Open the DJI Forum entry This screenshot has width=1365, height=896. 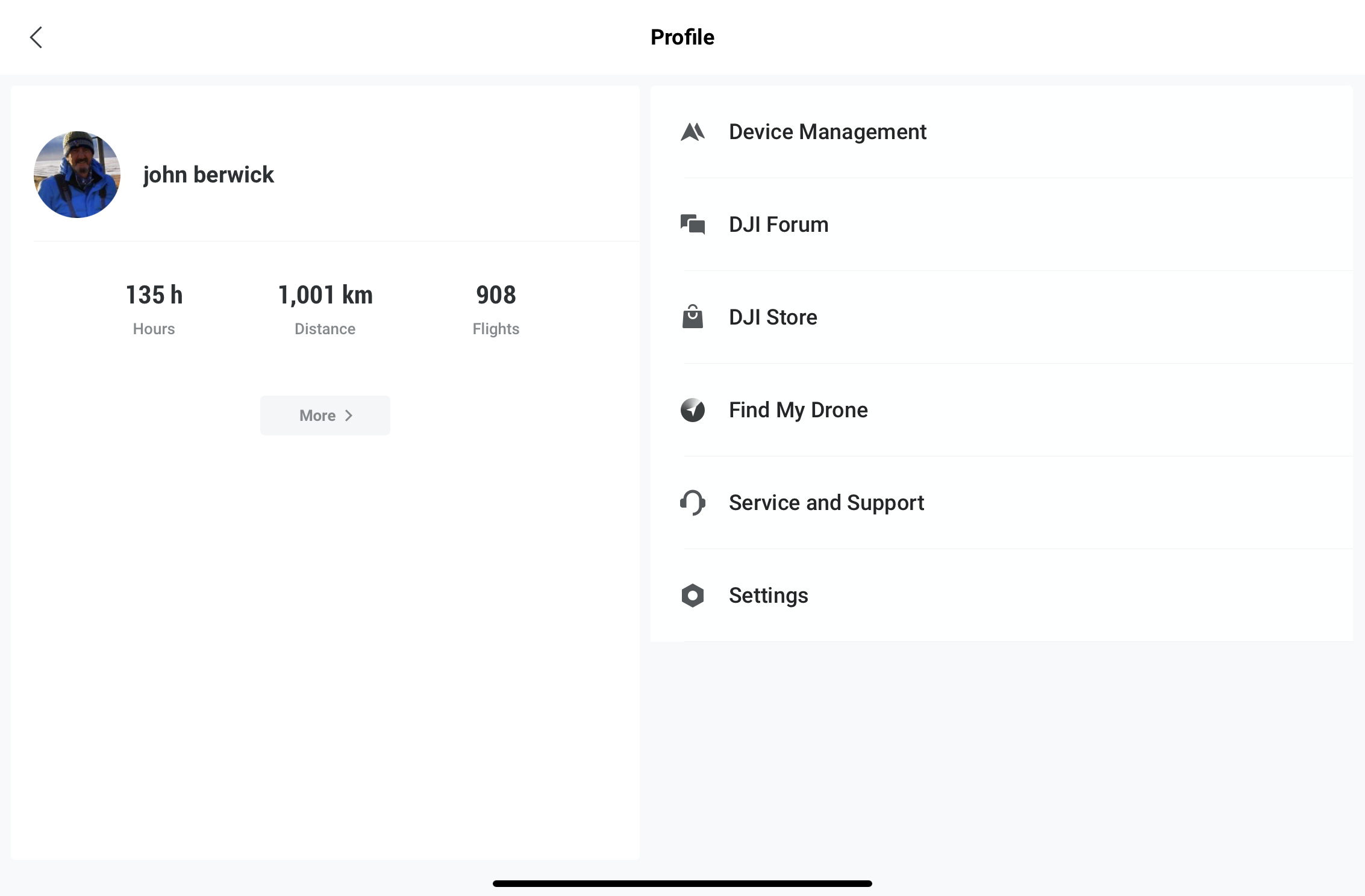tap(778, 225)
